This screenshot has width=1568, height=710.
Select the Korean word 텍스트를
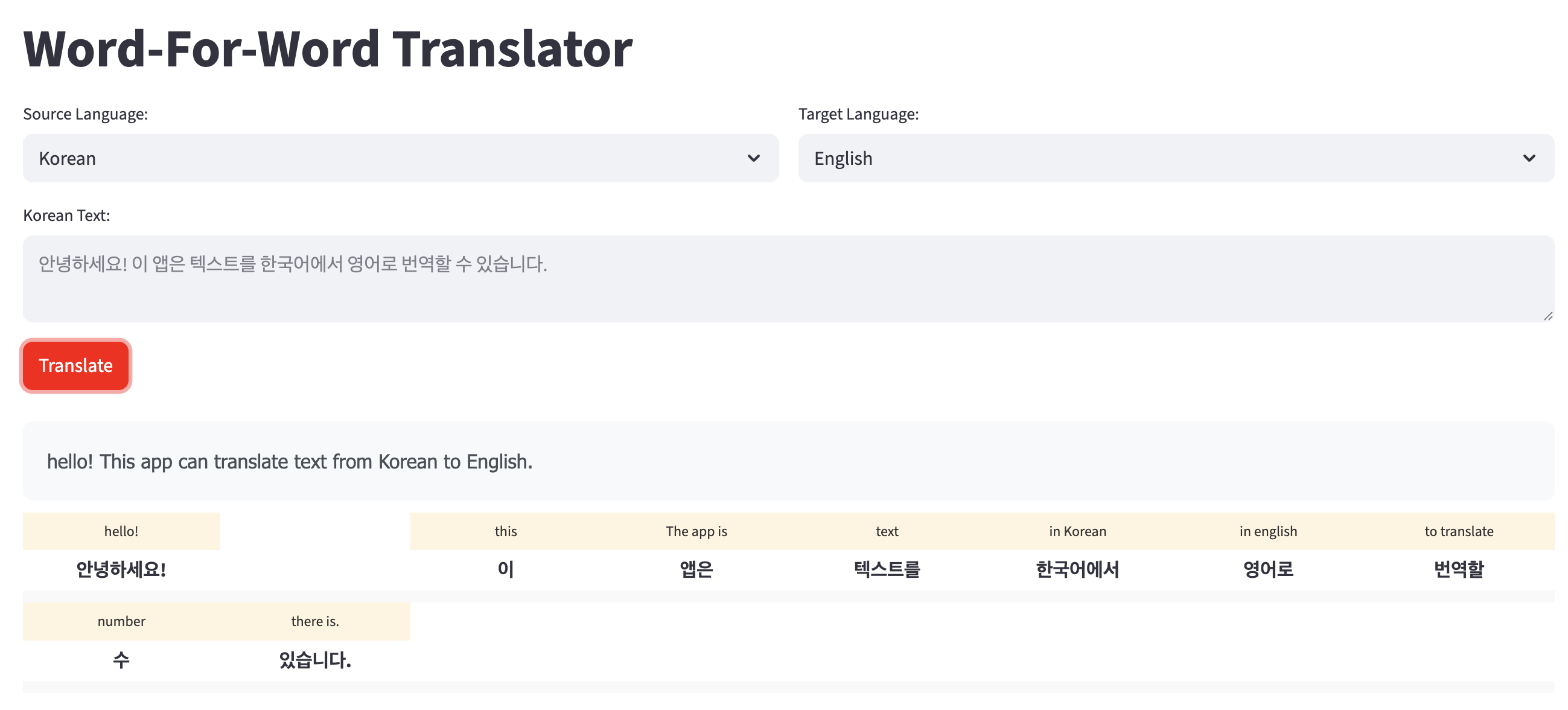click(887, 569)
